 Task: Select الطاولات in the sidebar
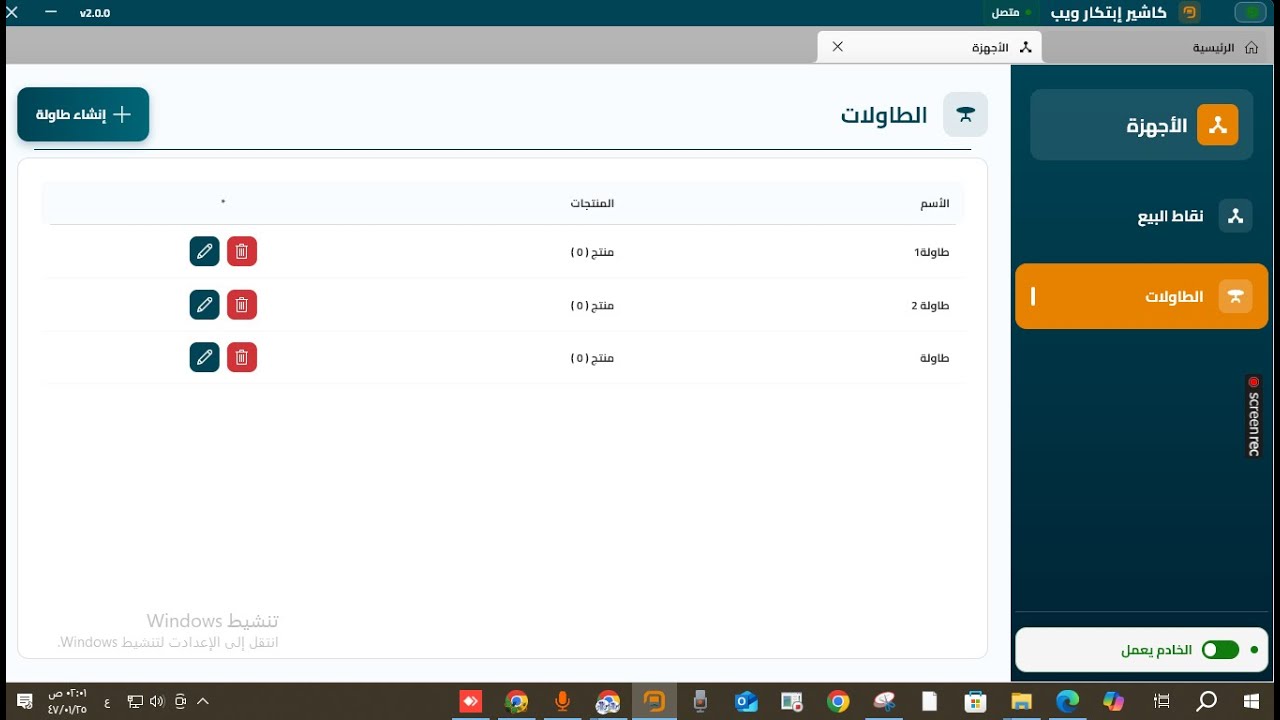coord(1141,296)
